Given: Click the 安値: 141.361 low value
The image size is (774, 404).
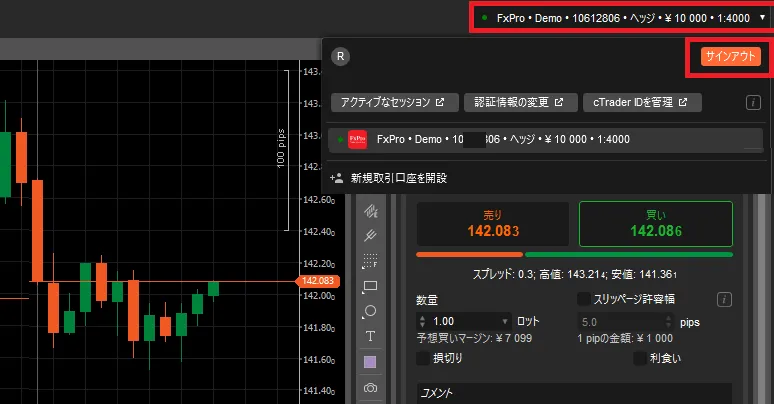Looking at the screenshot, I should coord(645,275).
